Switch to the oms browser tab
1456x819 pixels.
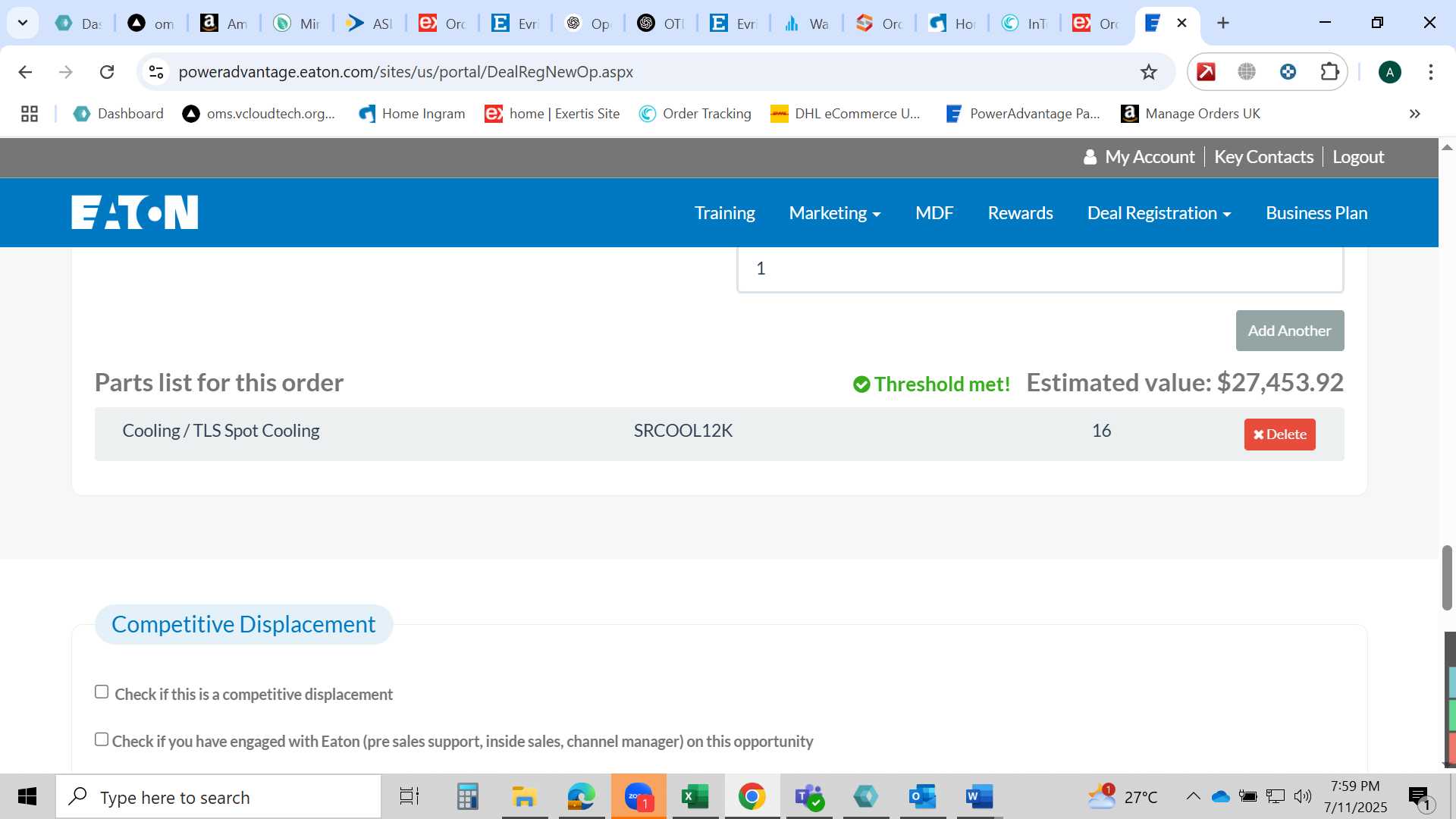(x=151, y=24)
